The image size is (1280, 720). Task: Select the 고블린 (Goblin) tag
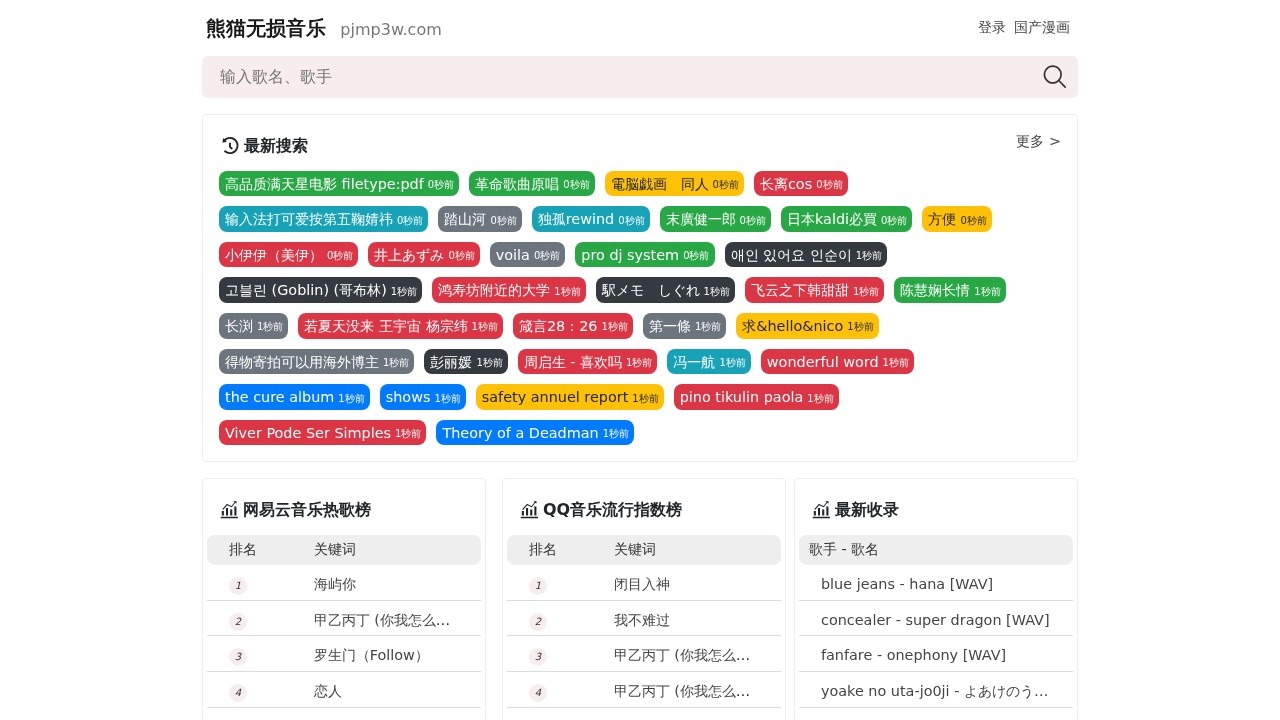tap(320, 290)
